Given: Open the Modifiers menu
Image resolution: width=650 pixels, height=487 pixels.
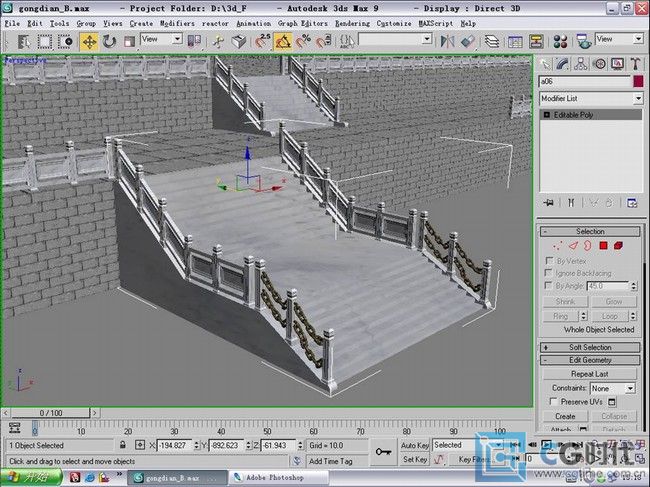Looking at the screenshot, I should coord(177,24).
